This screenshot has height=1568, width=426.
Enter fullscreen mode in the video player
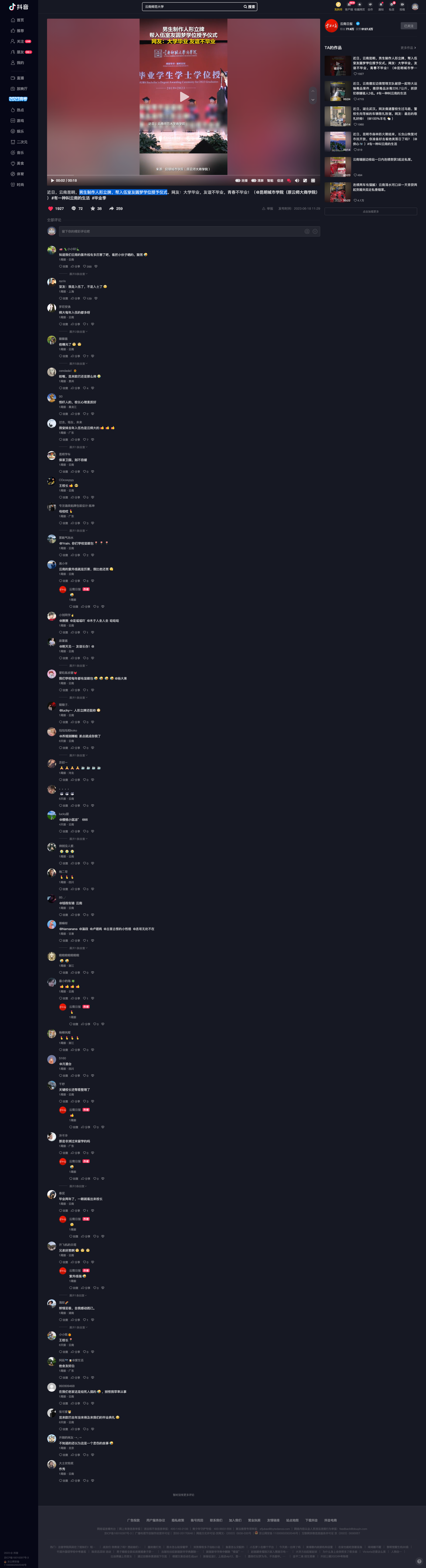(313, 180)
